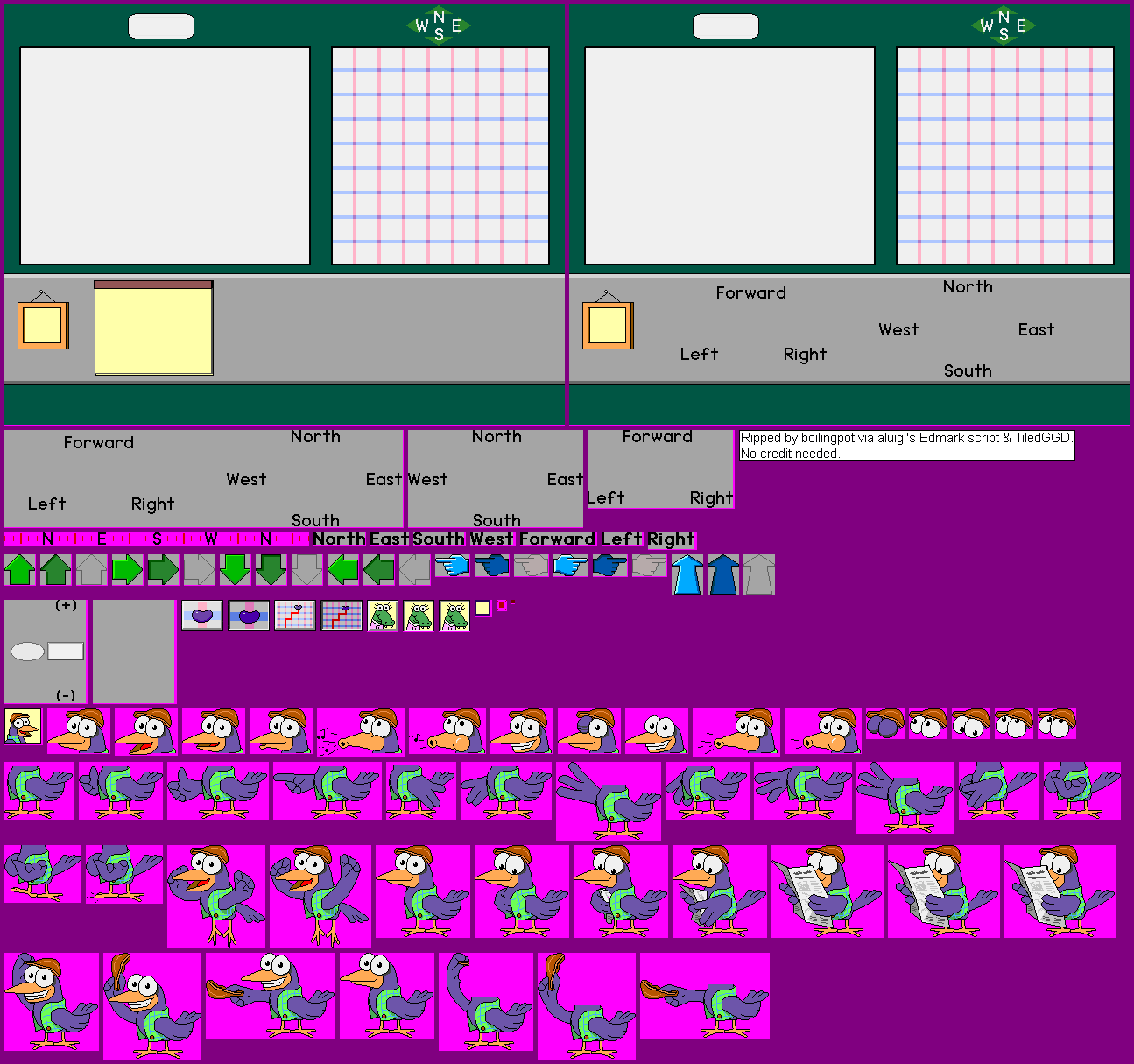Viewport: 1134px width, 1064px height.
Task: Click the dark green right arrow
Action: [x=163, y=570]
